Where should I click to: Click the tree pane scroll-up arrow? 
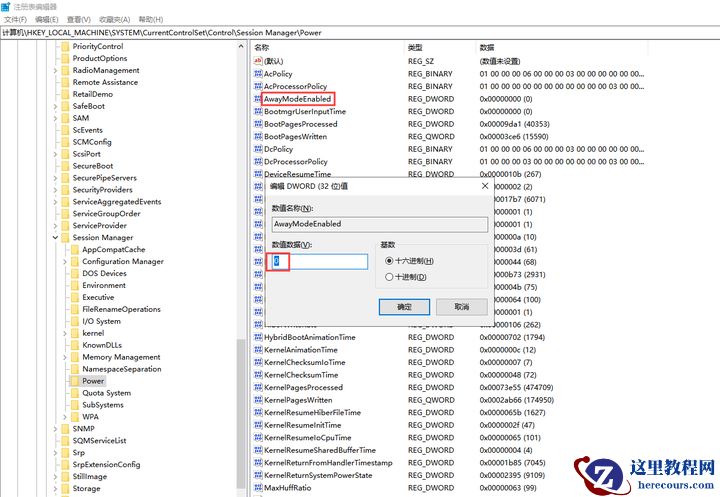[x=241, y=46]
